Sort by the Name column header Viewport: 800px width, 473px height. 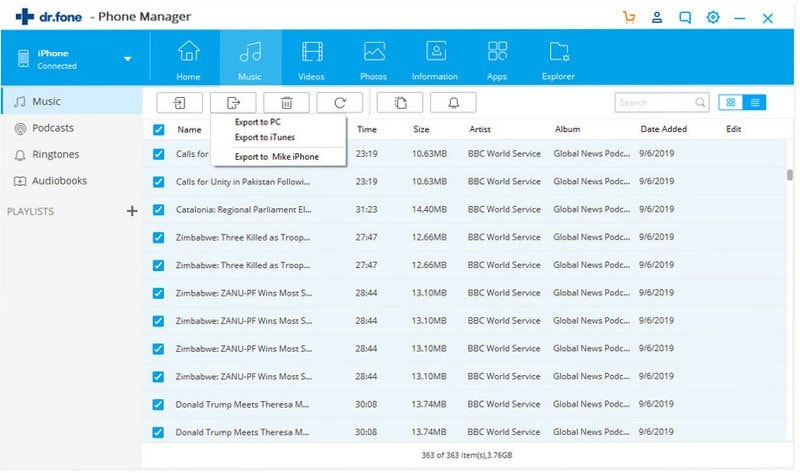189,130
